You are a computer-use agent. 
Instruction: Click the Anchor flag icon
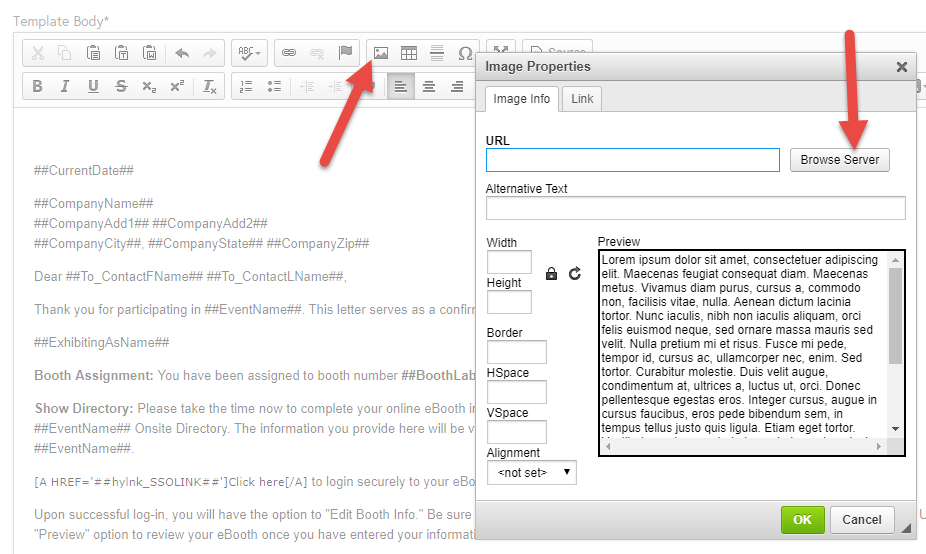click(345, 53)
